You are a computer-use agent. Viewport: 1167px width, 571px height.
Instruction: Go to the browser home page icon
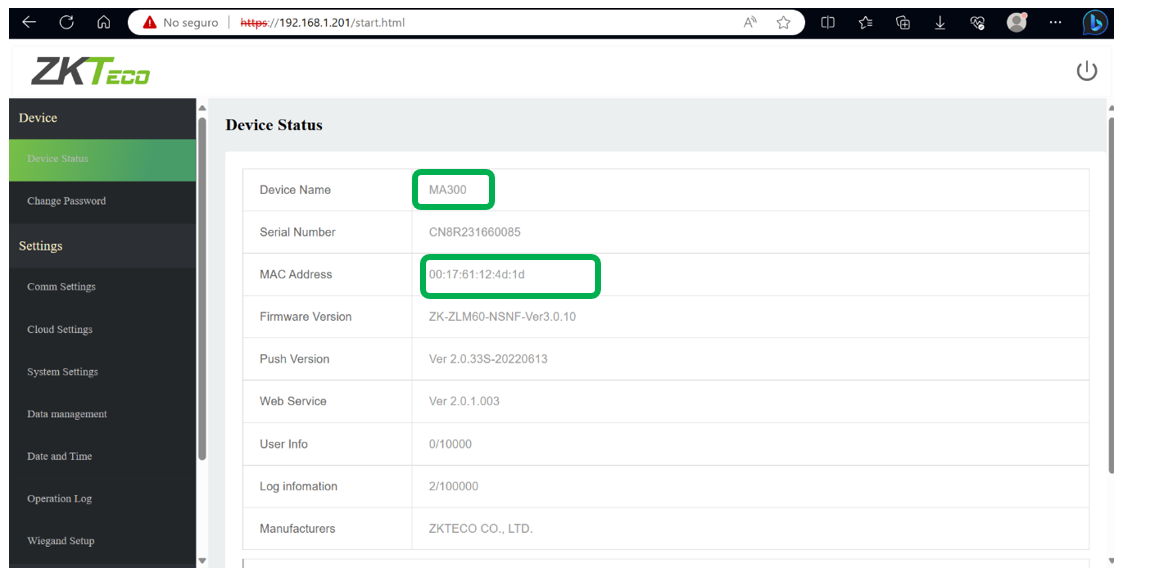click(104, 22)
